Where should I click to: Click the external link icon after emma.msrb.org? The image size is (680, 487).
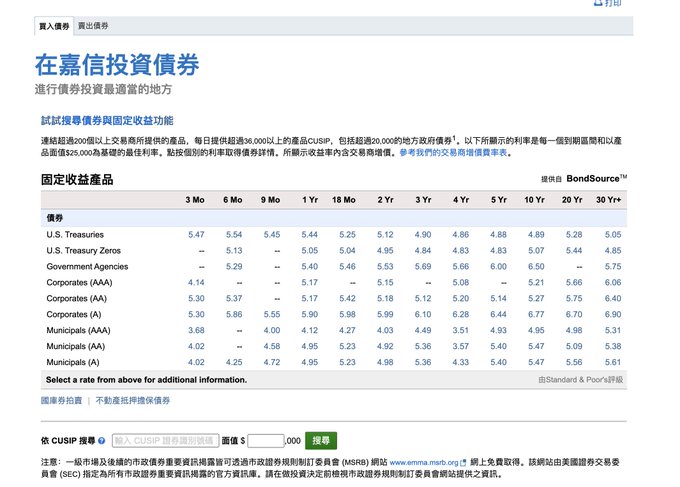tap(463, 463)
